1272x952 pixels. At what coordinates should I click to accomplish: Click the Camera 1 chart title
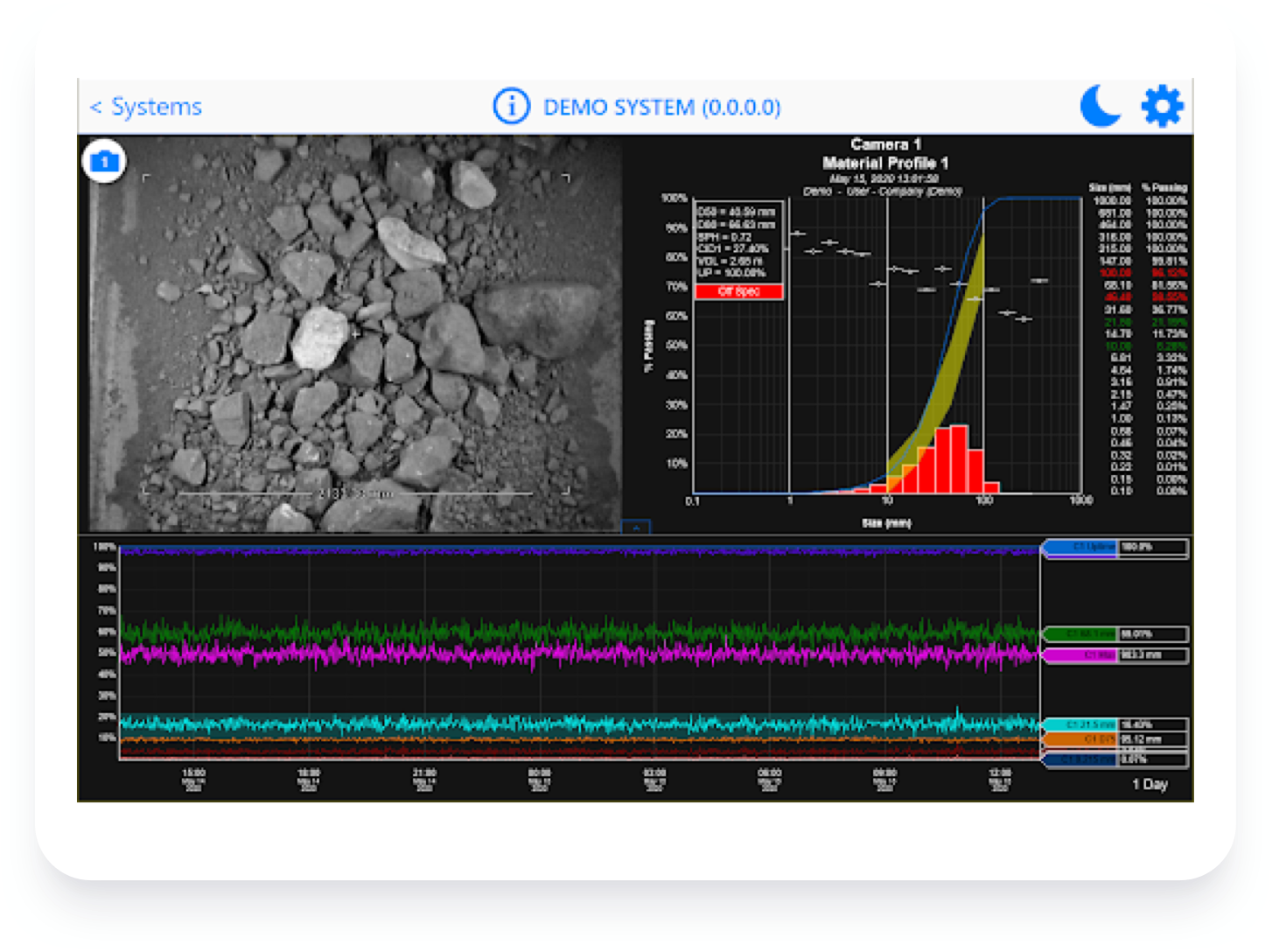point(885,144)
